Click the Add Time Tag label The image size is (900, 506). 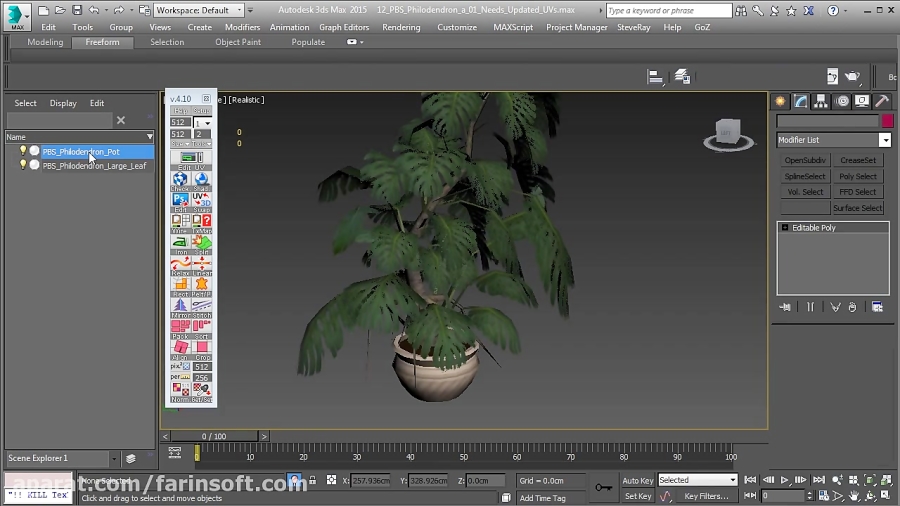coord(542,498)
